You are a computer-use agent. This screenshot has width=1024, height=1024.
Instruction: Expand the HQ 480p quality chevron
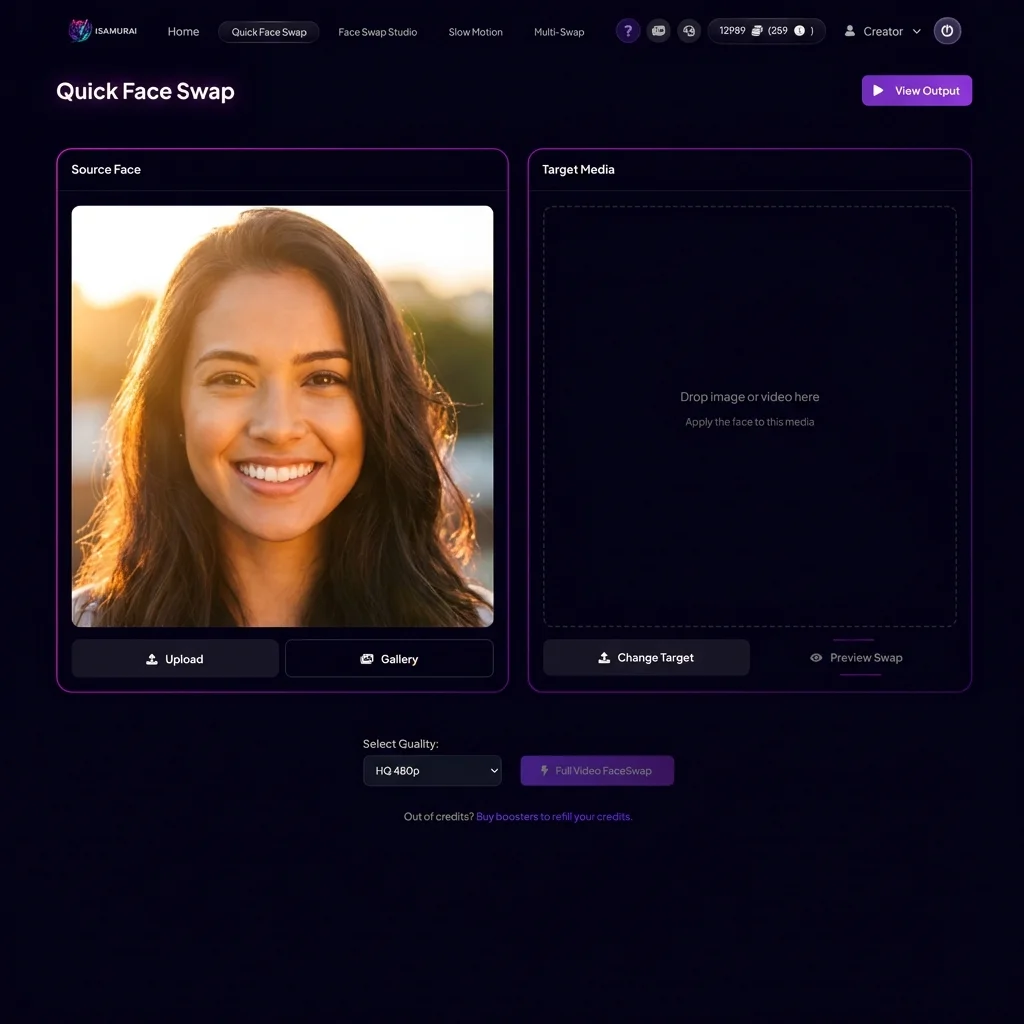[492, 770]
